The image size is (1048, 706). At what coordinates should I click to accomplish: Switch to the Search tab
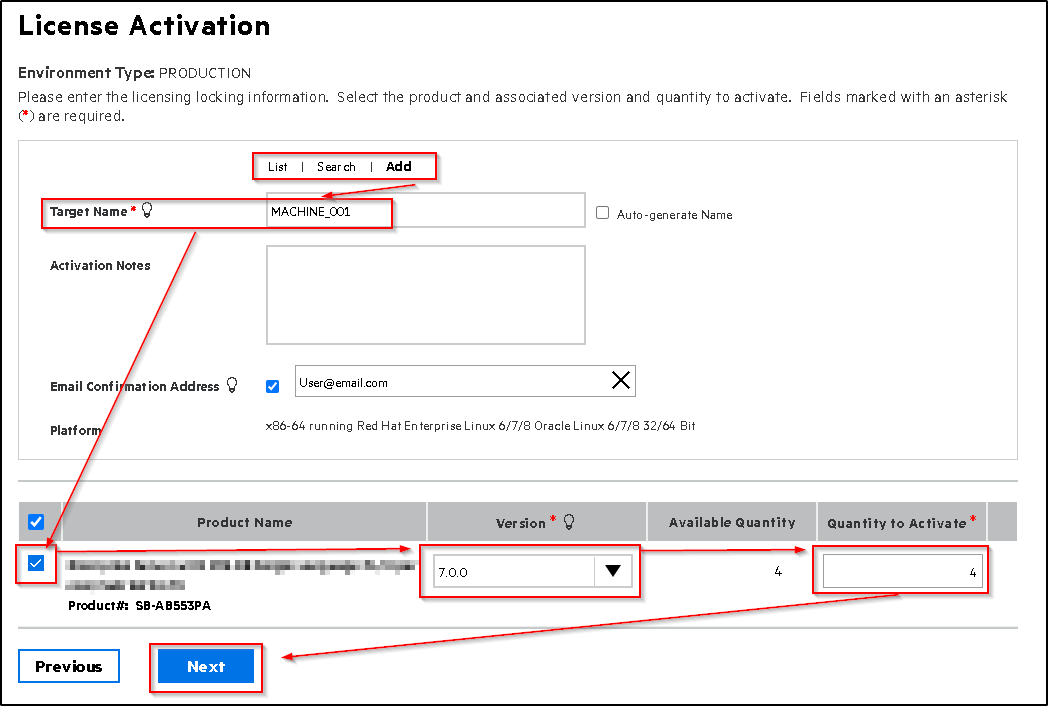(336, 166)
